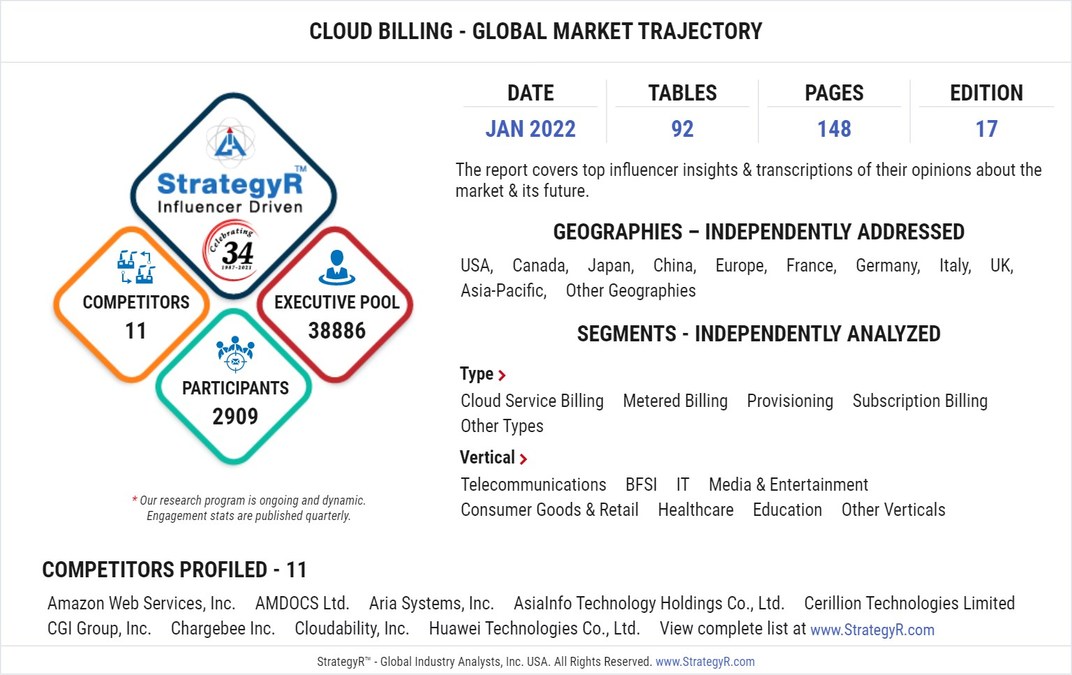
Task: Click the Pages value 148
Action: (x=834, y=129)
